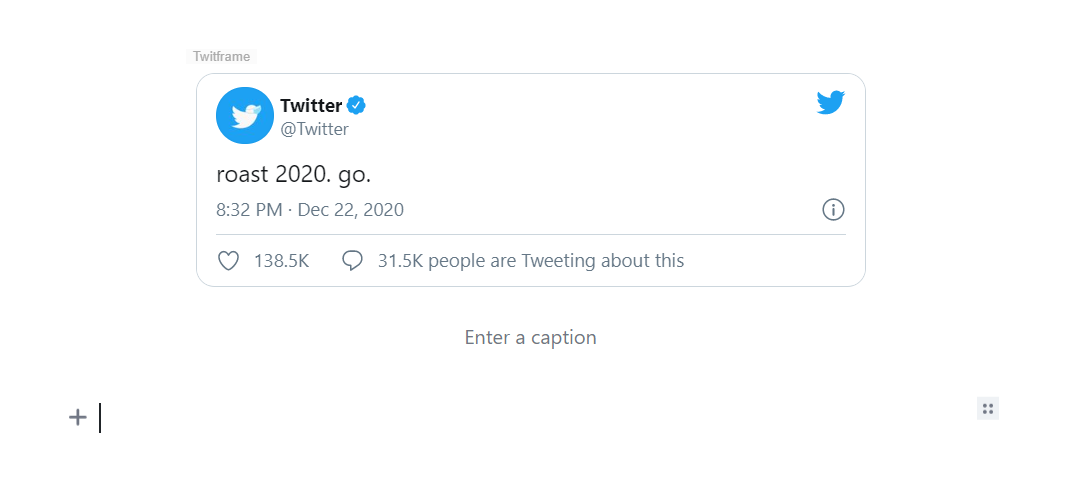Click the "roast 2020. go." tweet text

(294, 174)
